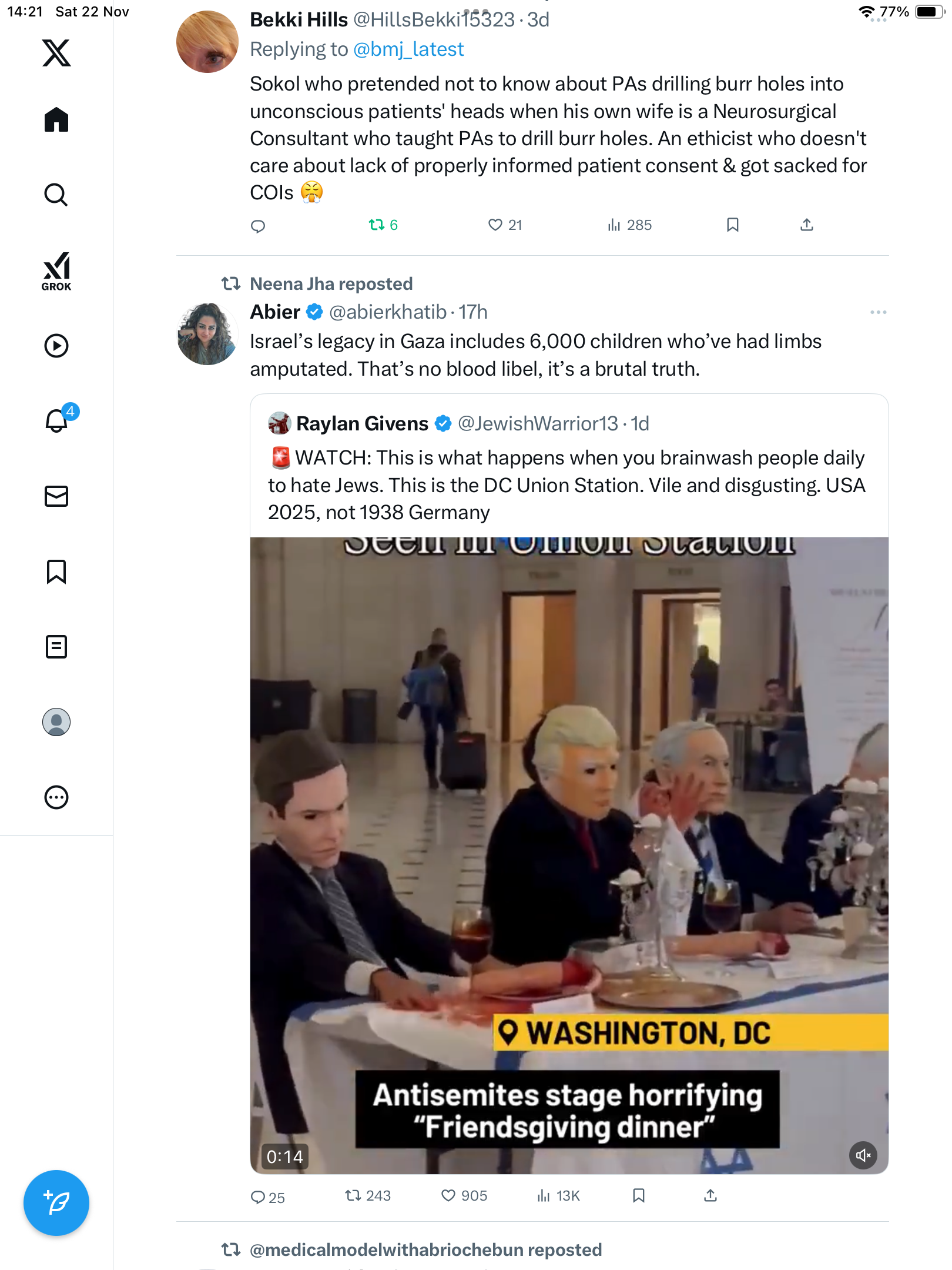Viewport: 952px width, 1270px height.
Task: Open the profile avatar in sidebar
Action: click(56, 722)
